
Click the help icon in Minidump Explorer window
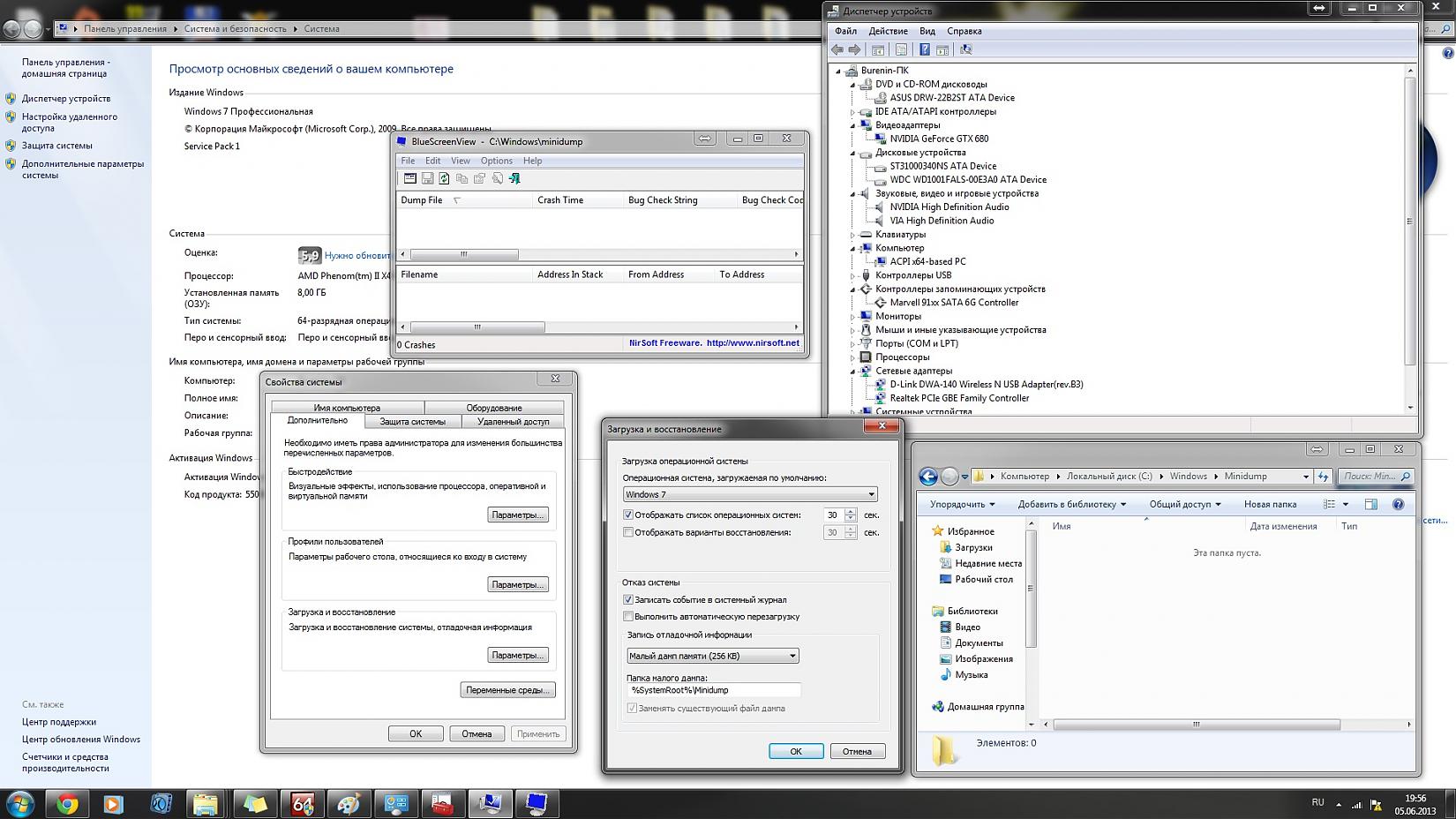[1398, 504]
